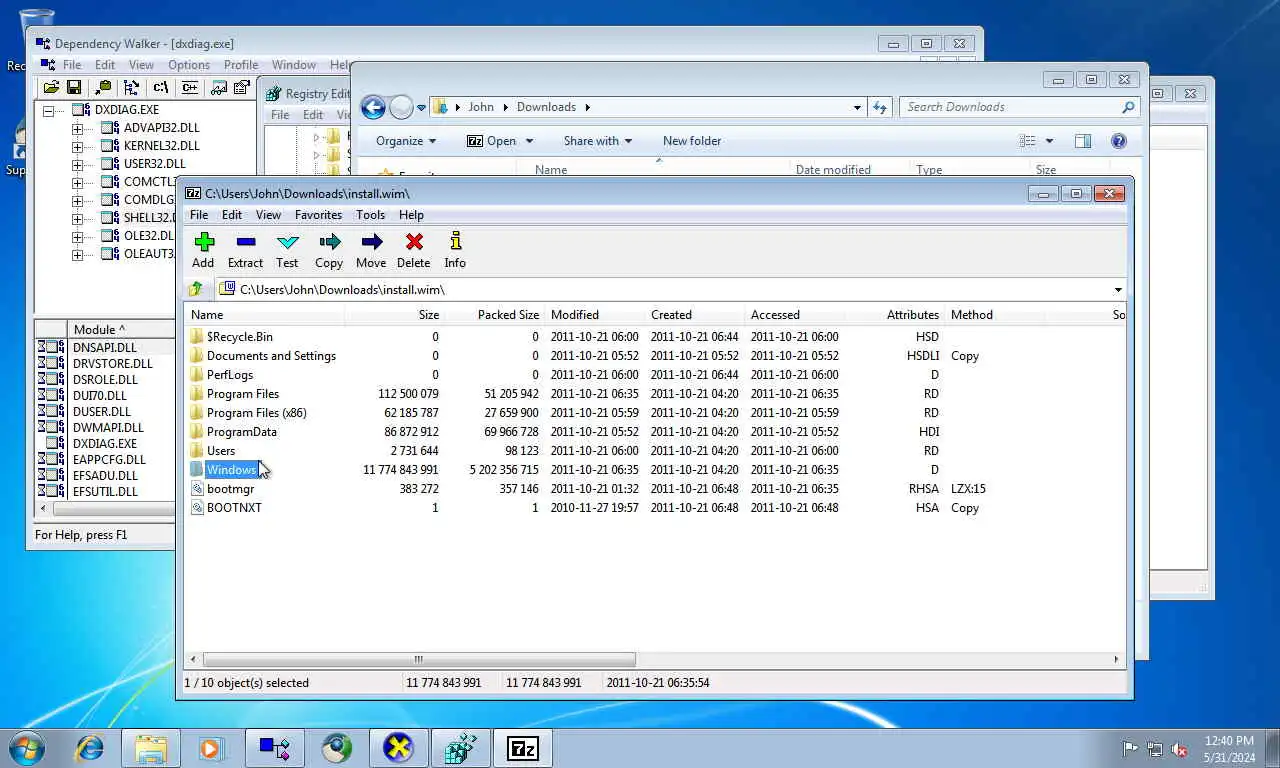1280x768 pixels.
Task: Open the Options menu in Dependency Walker
Action: tap(189, 65)
